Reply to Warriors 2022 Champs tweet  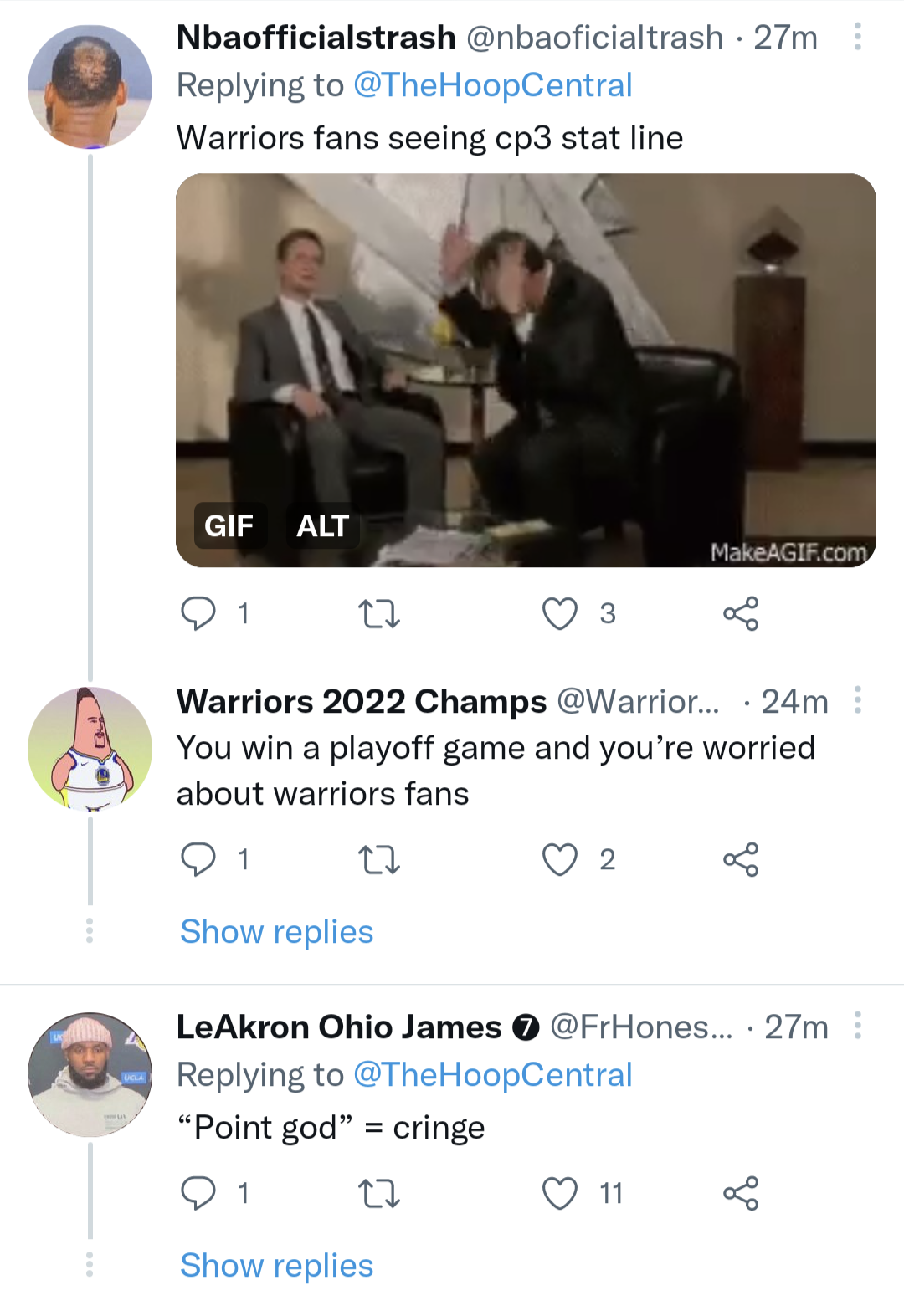coord(198,859)
